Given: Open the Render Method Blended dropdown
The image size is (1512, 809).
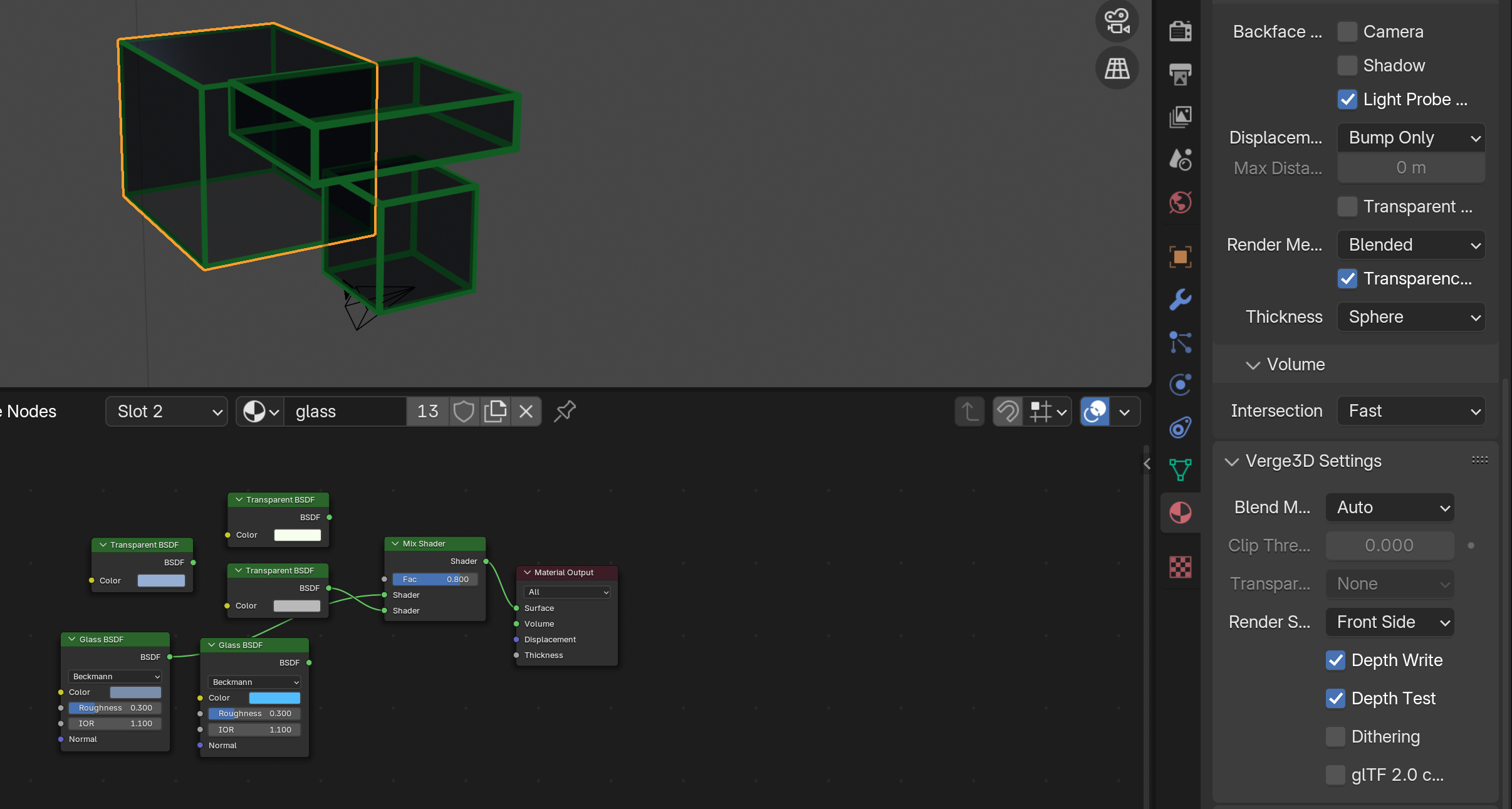Looking at the screenshot, I should [x=1411, y=244].
